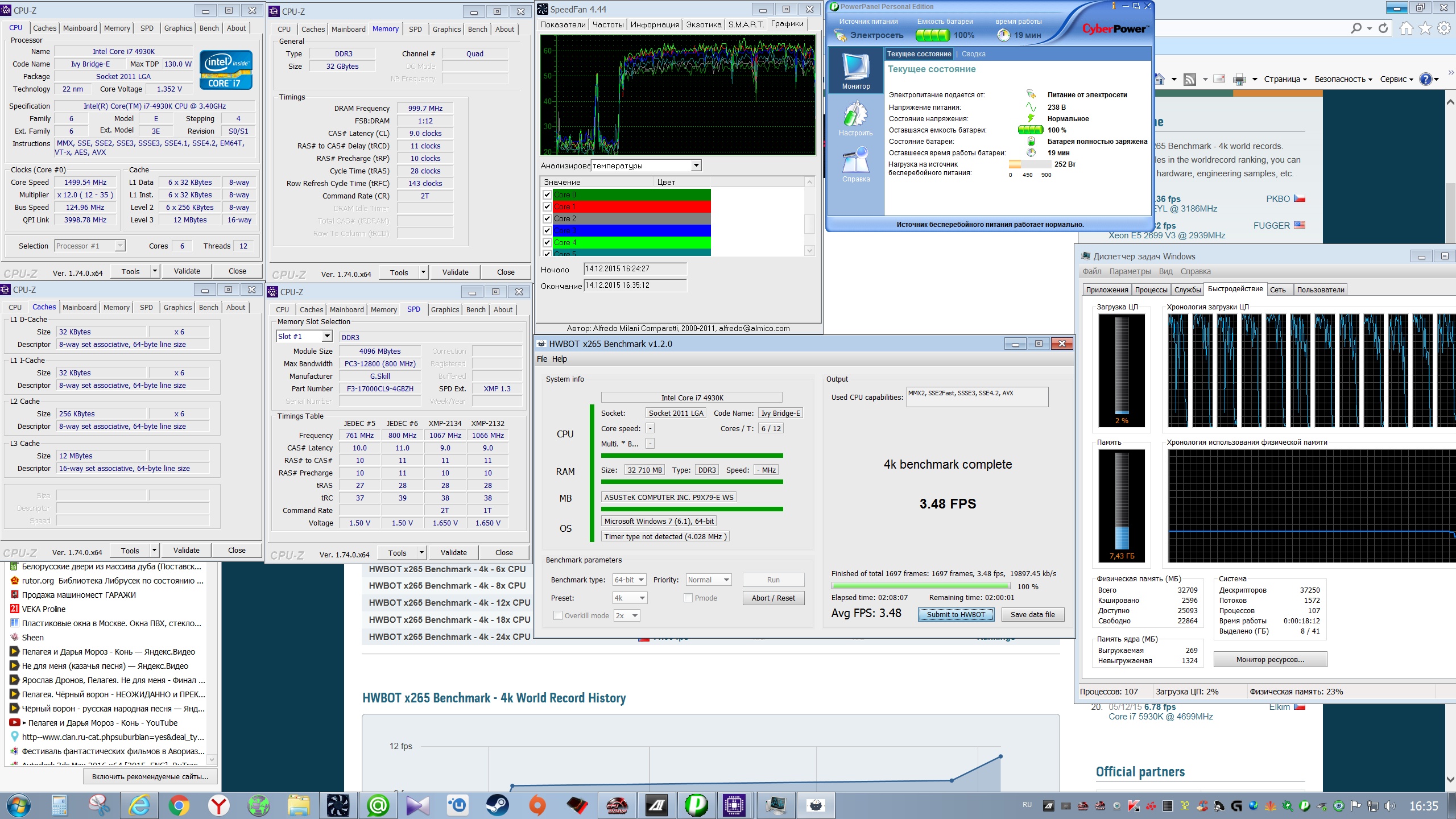
Task: Click the read mail icon in IE toolbar
Action: point(1219,79)
